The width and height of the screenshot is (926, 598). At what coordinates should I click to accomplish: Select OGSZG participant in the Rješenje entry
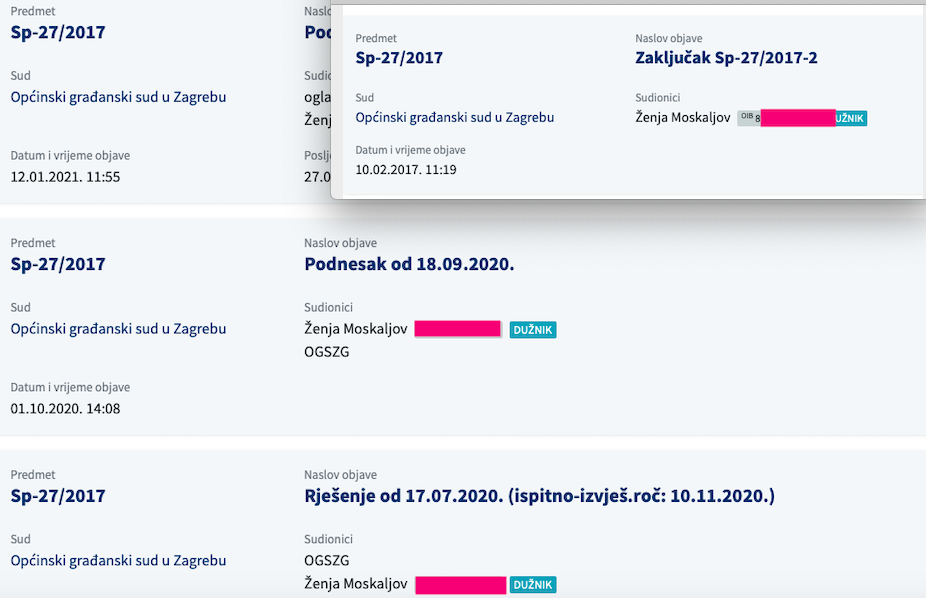[x=327, y=560]
